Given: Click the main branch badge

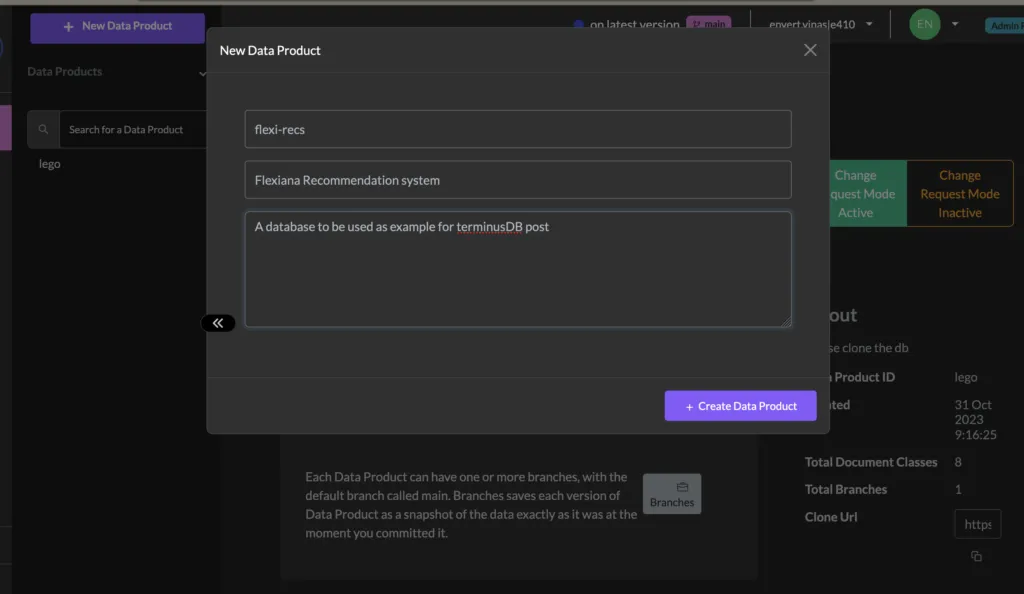Looking at the screenshot, I should [x=709, y=24].
